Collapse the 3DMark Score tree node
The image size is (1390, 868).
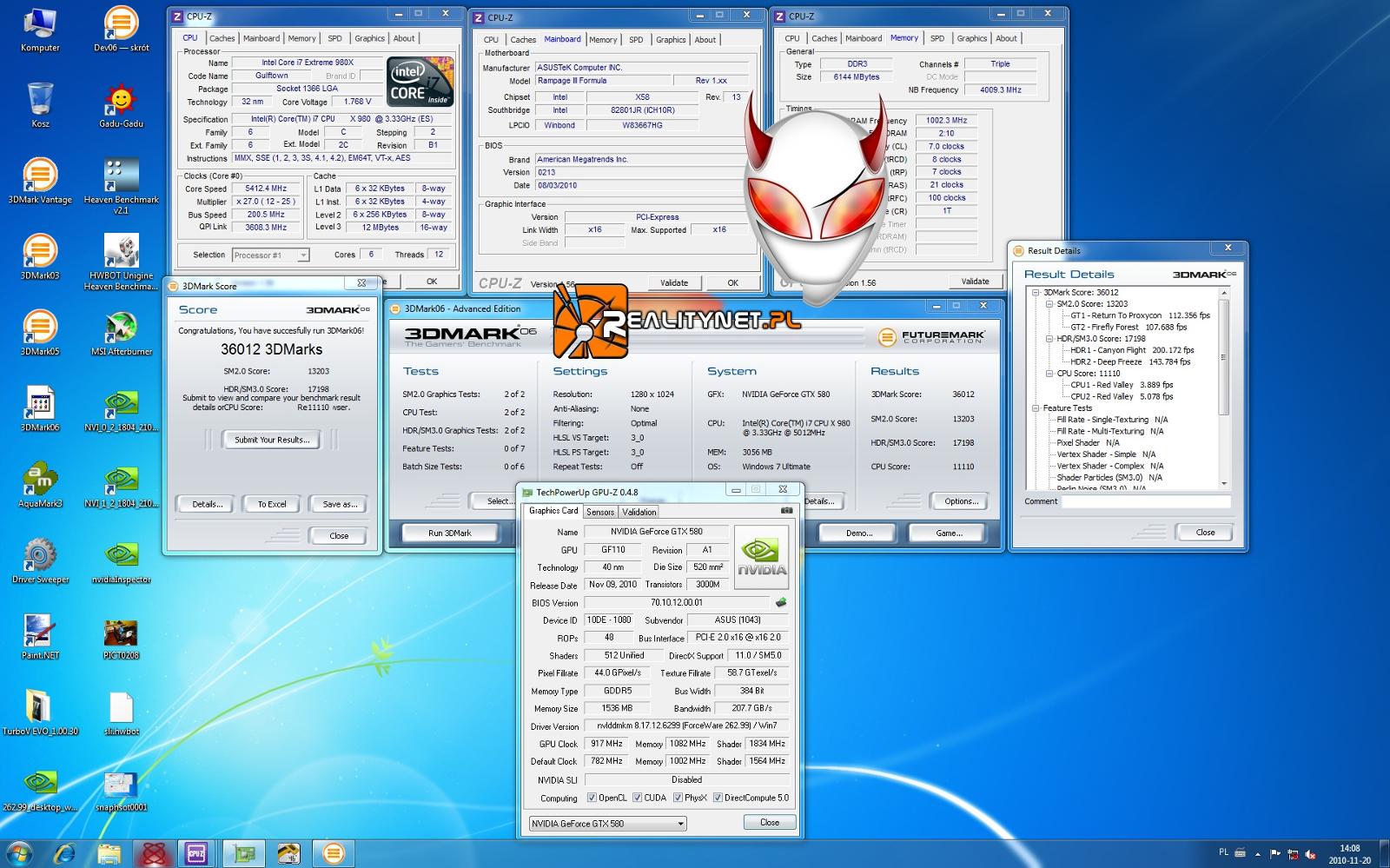coord(1036,293)
